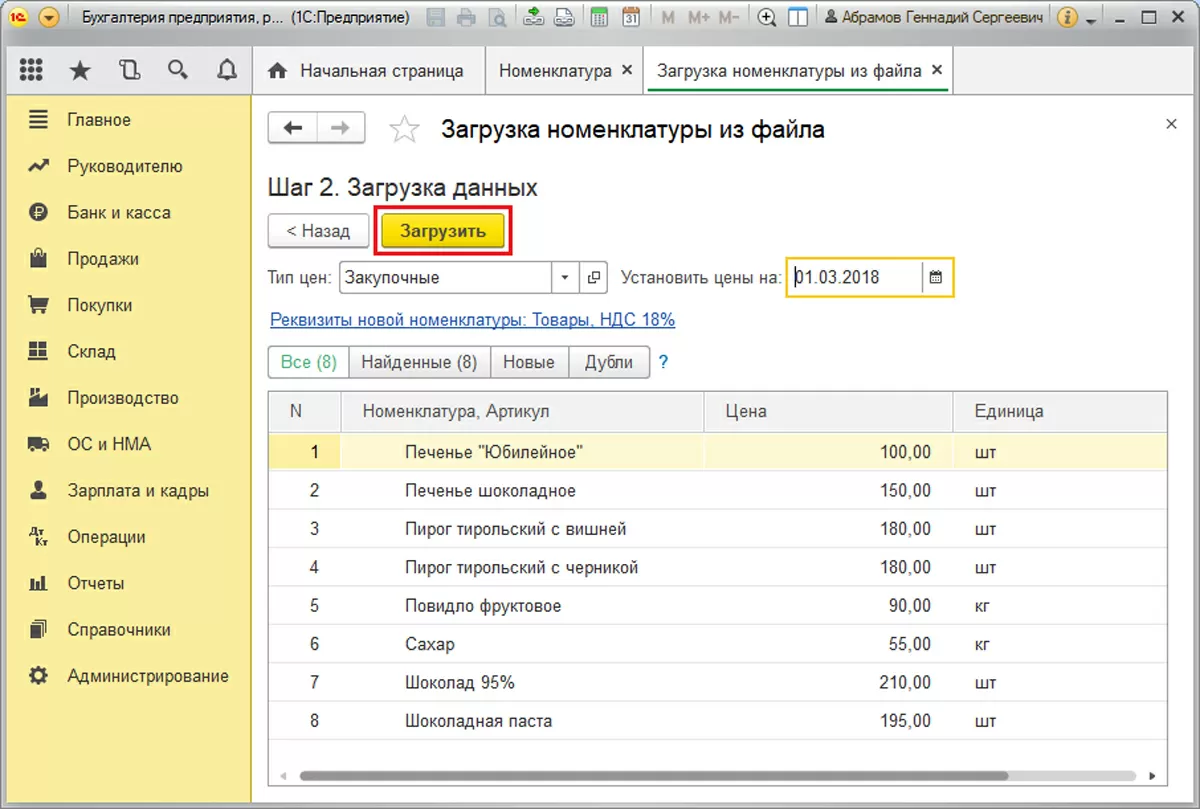
Task: Expand the round 1C main menu dropdown
Action: [x=50, y=17]
